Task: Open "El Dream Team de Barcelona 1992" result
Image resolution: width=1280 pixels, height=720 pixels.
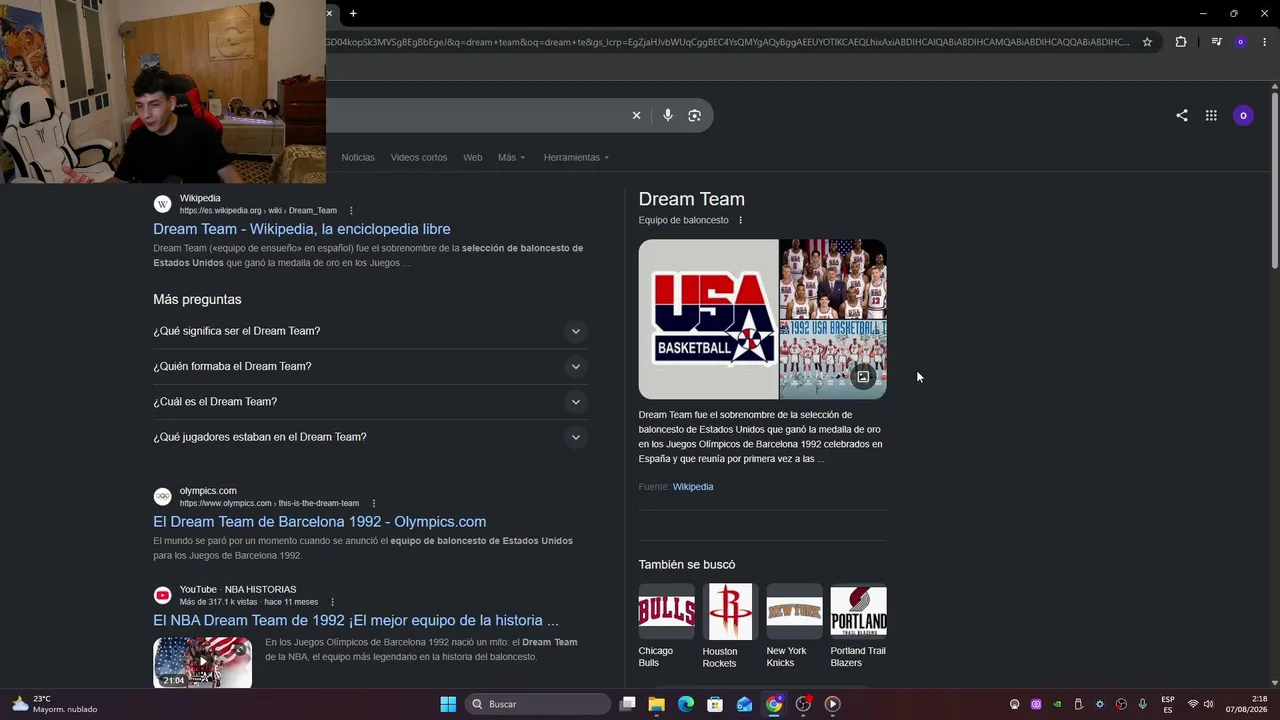Action: point(320,522)
